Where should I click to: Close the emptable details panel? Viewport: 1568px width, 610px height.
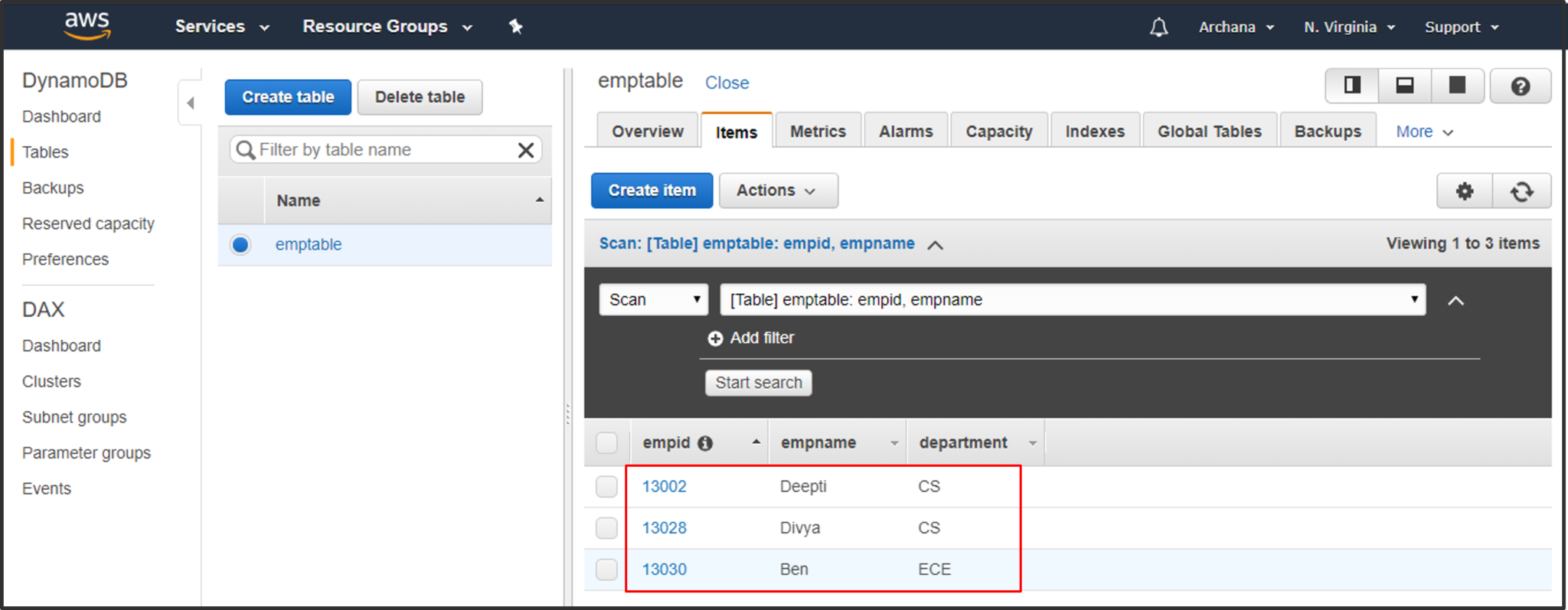click(x=727, y=83)
